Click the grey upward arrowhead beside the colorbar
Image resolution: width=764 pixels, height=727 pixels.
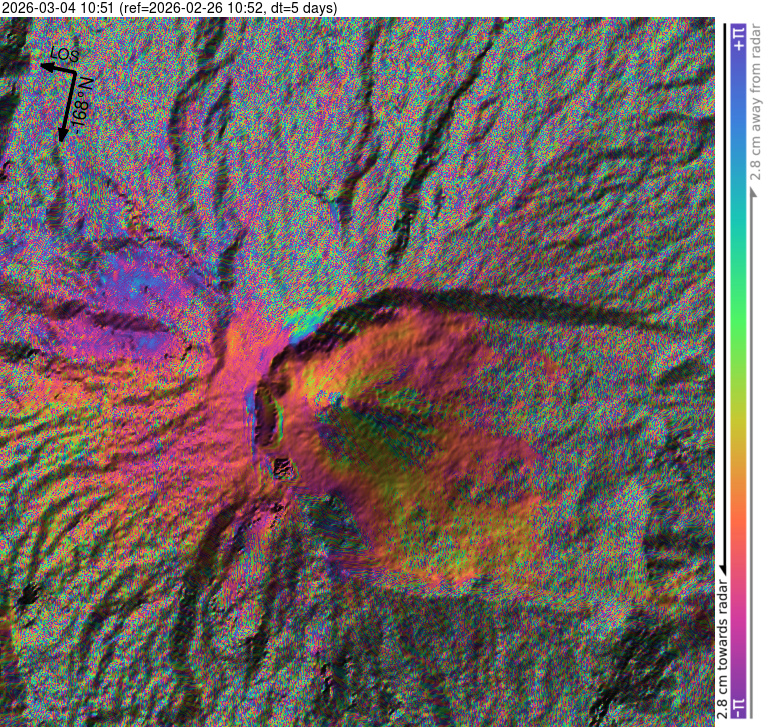[x=753, y=189]
